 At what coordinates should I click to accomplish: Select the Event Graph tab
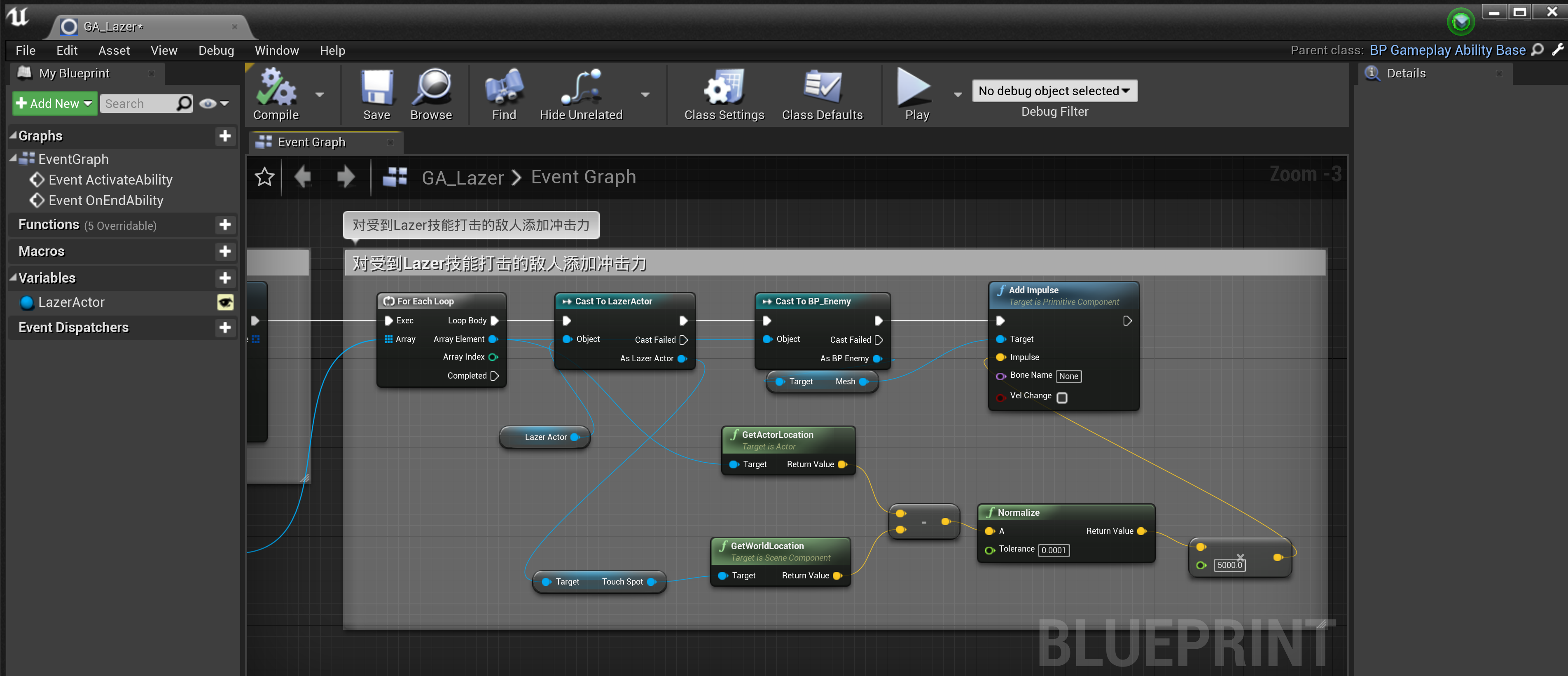pos(311,142)
